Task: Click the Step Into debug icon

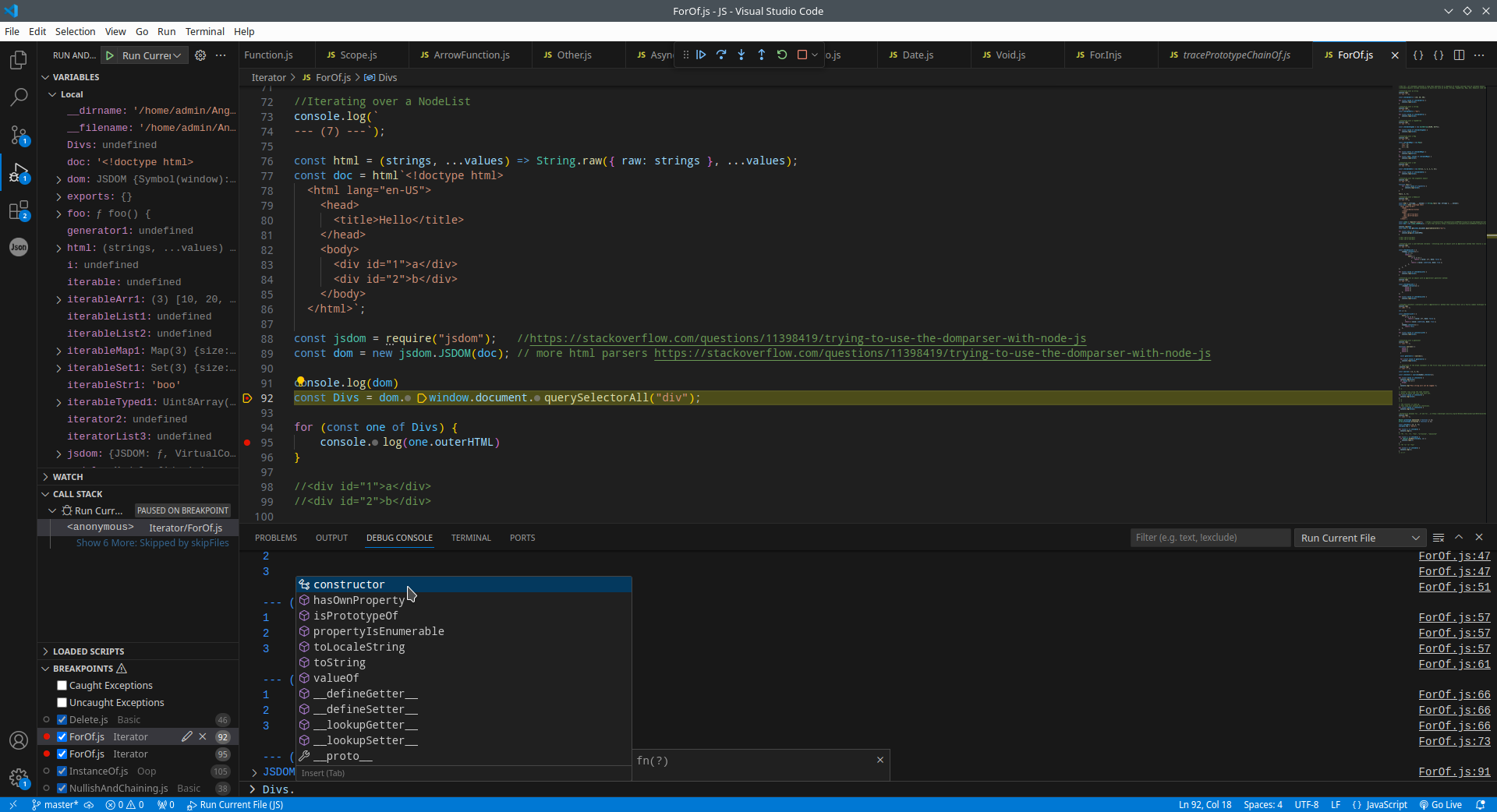Action: (741, 55)
